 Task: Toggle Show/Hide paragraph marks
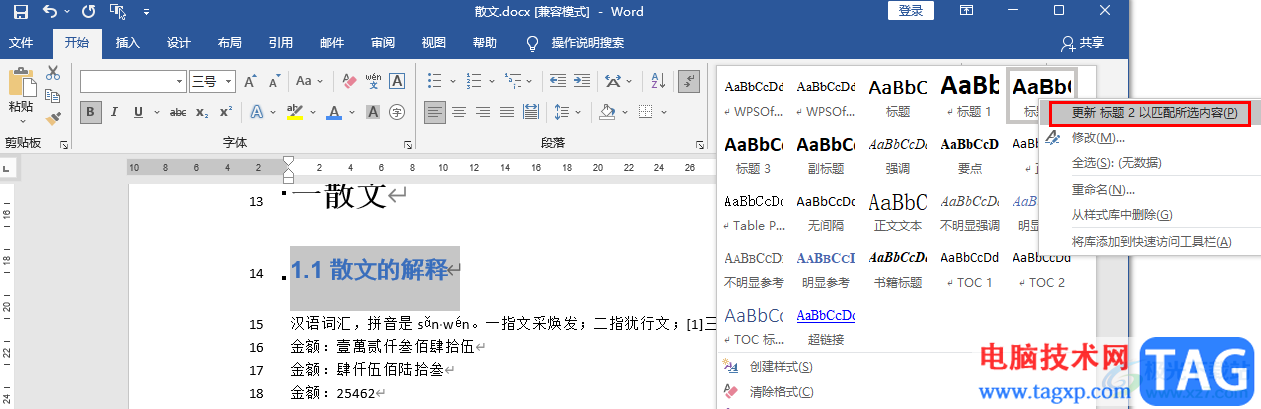click(x=688, y=81)
